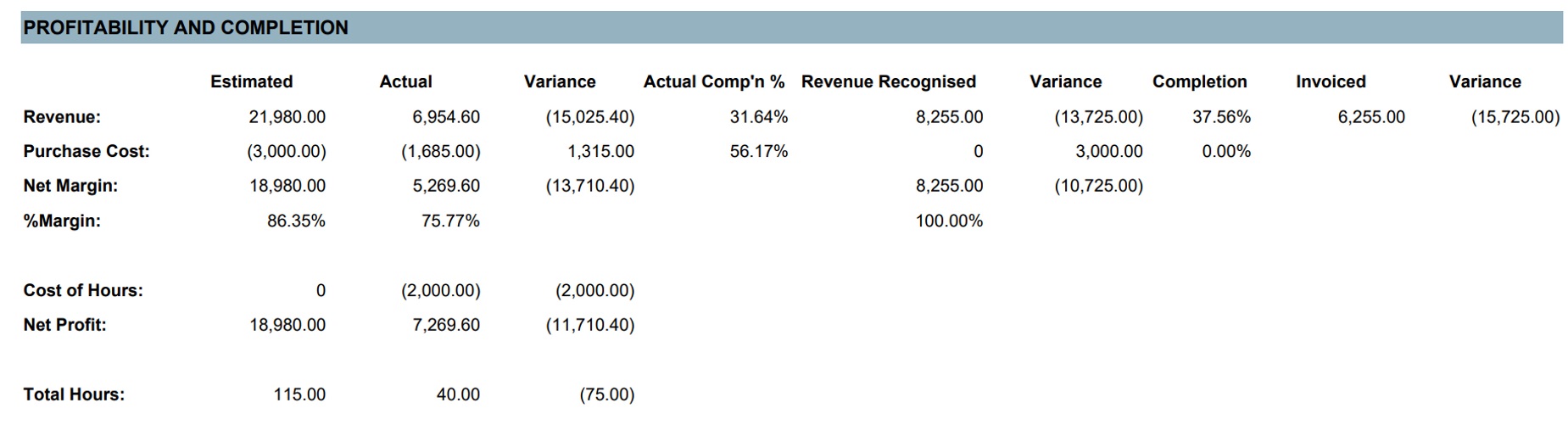Select the Revenue Recognised column header
1568x442 pixels.
pos(888,81)
